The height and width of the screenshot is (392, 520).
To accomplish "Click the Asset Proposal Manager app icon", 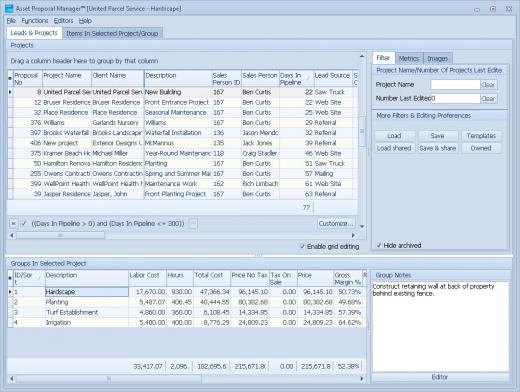I will pos(9,8).
